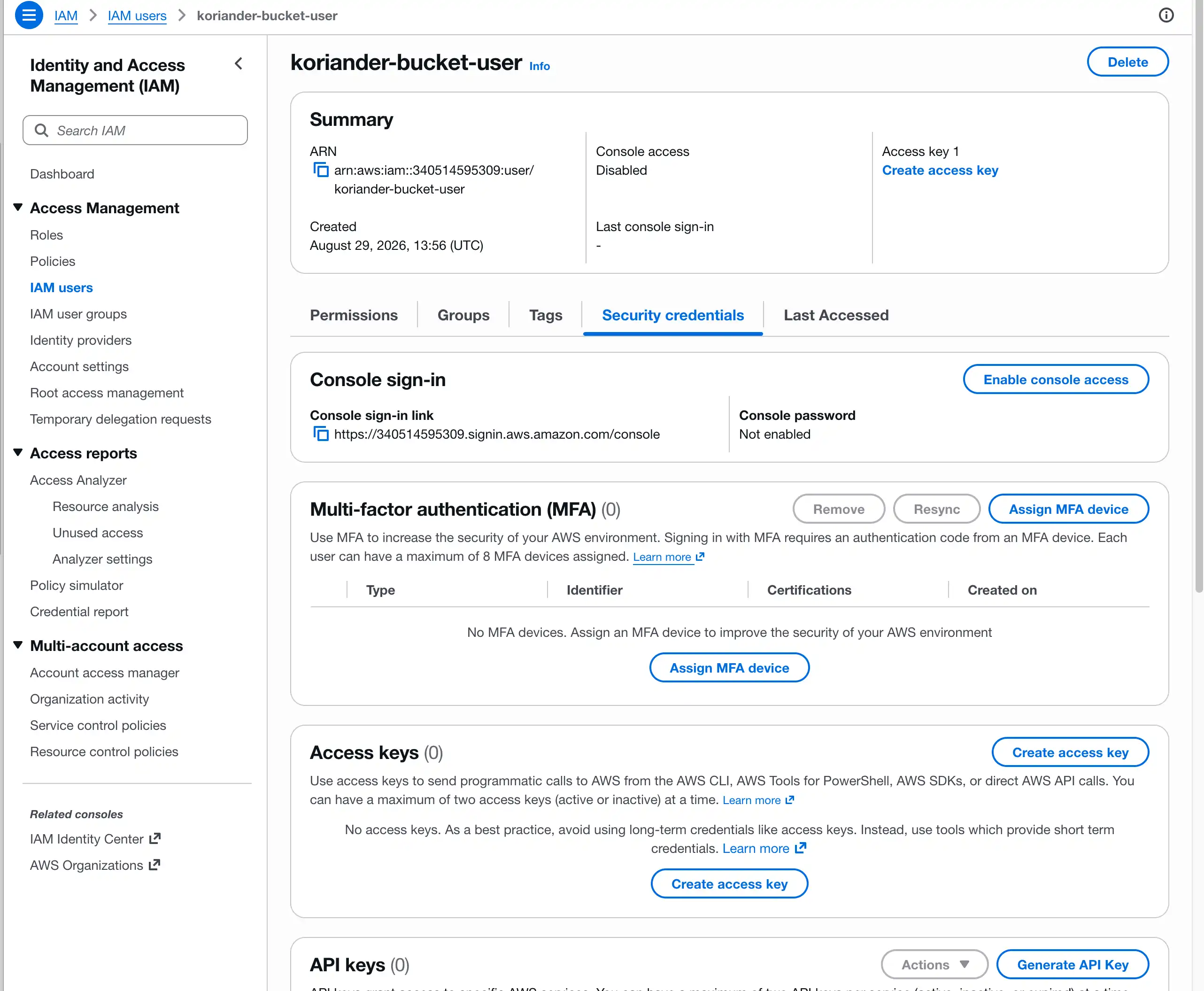Click the MFA Identifier column header
1204x991 pixels.
[x=594, y=590]
